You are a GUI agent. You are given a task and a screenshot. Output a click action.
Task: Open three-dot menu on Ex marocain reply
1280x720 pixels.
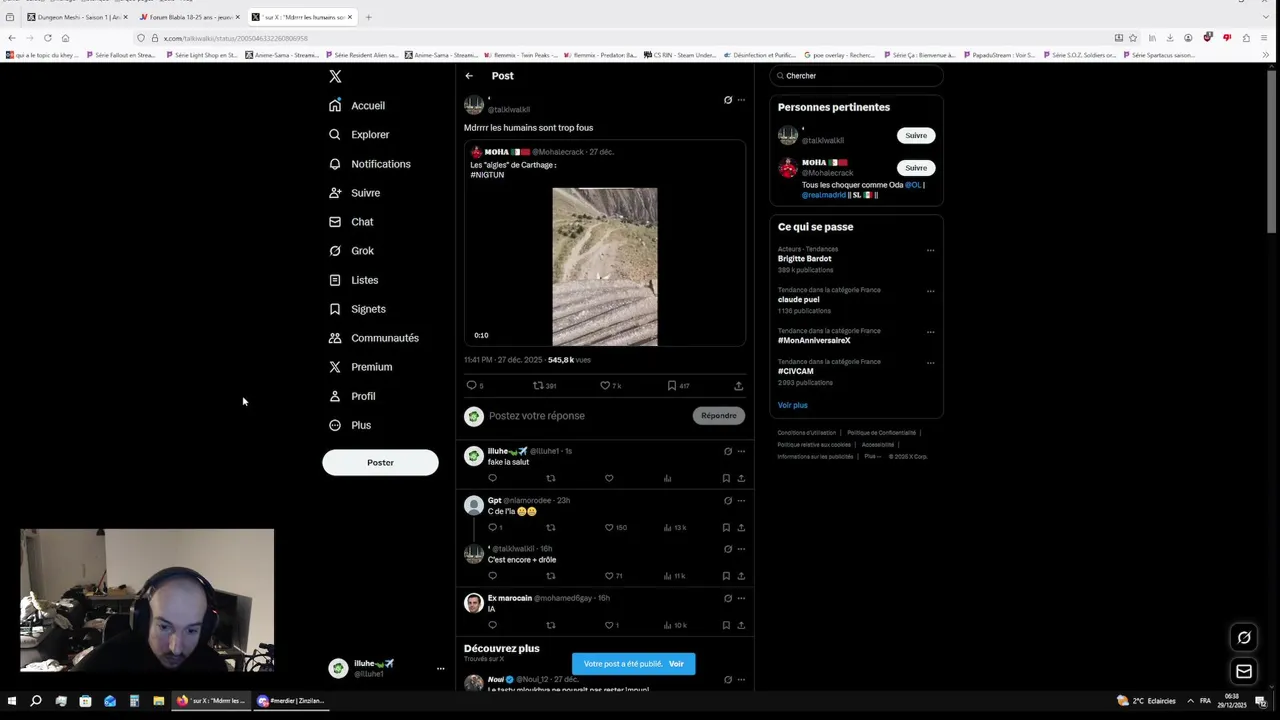coord(741,598)
